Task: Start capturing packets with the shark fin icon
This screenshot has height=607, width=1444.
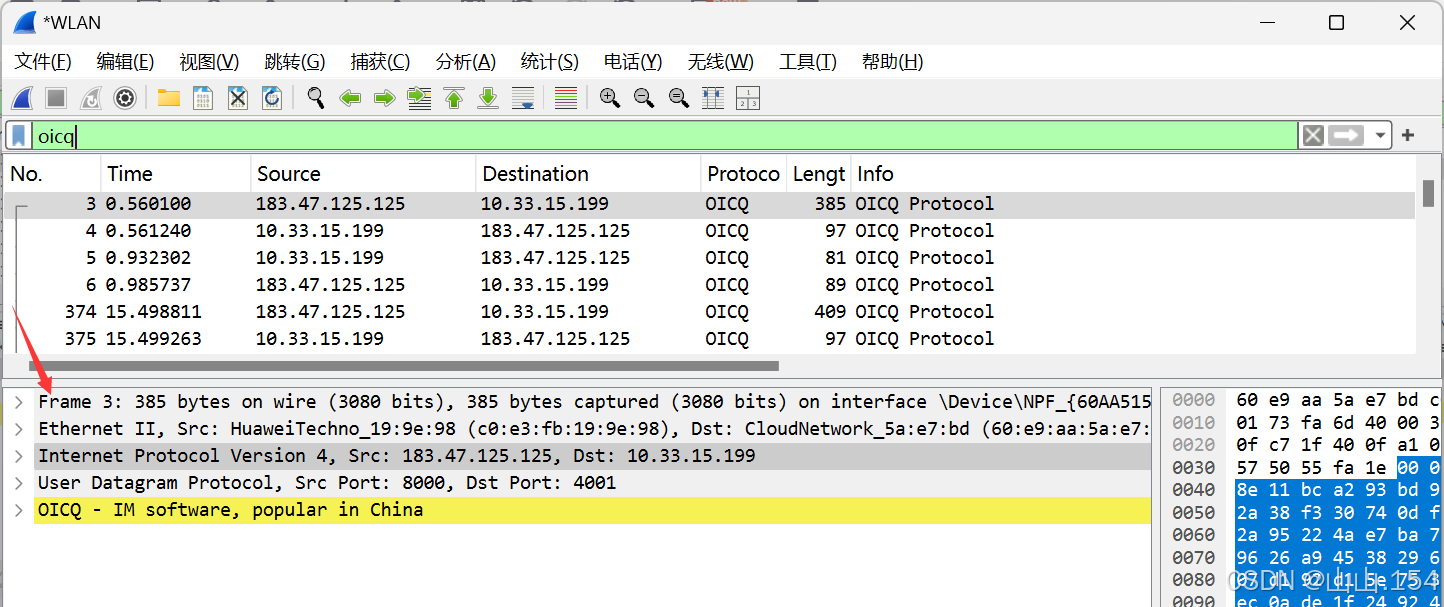Action: pyautogui.click(x=22, y=98)
